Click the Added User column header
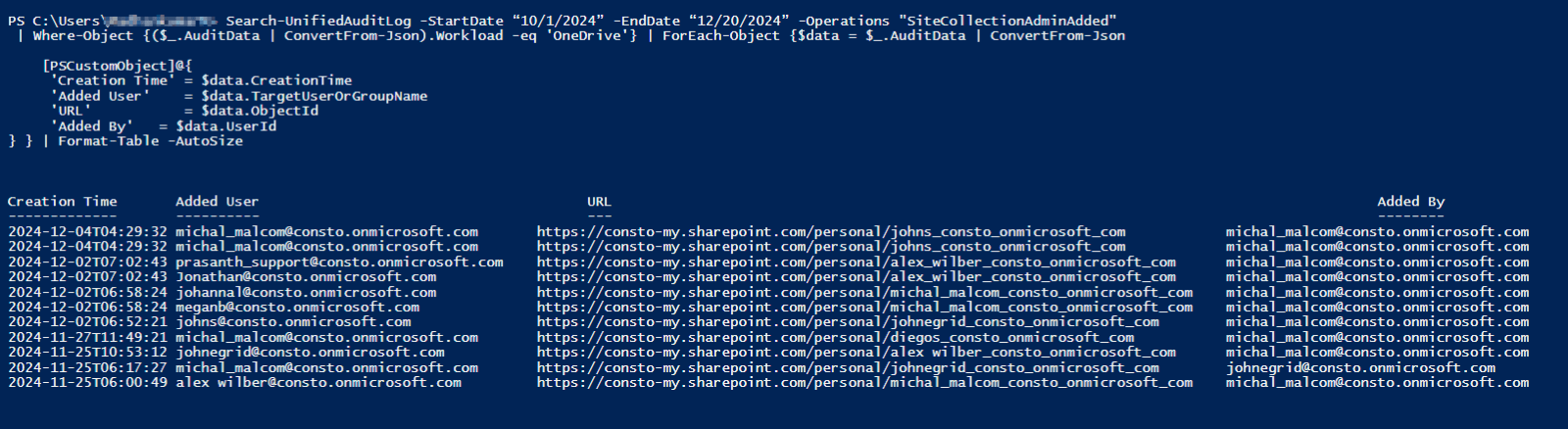Image resolution: width=1568 pixels, height=429 pixels. click(x=217, y=202)
